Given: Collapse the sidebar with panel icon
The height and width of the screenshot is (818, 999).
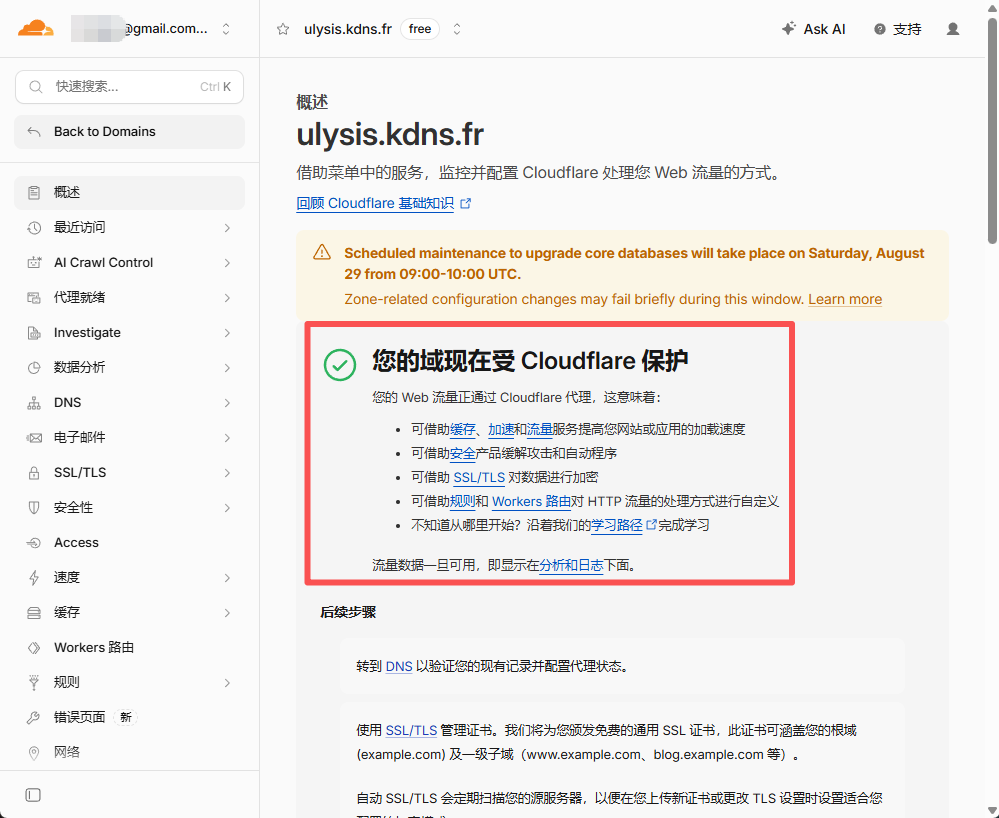Looking at the screenshot, I should [x=33, y=795].
